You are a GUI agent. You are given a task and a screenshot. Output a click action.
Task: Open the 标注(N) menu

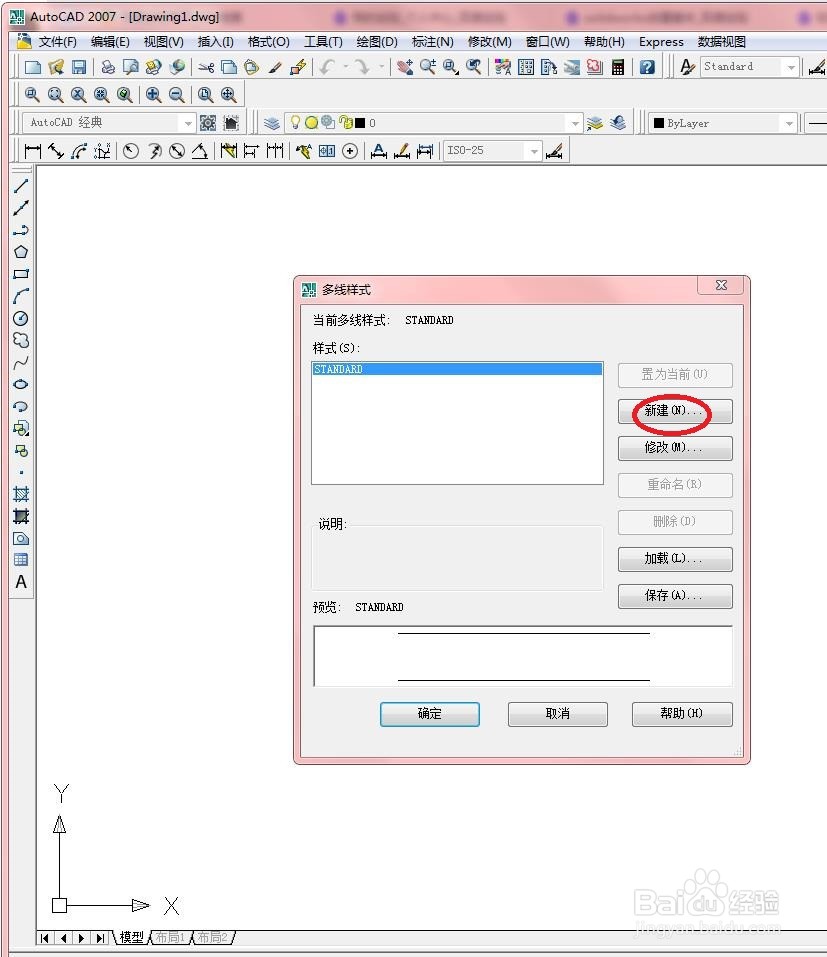click(x=433, y=42)
